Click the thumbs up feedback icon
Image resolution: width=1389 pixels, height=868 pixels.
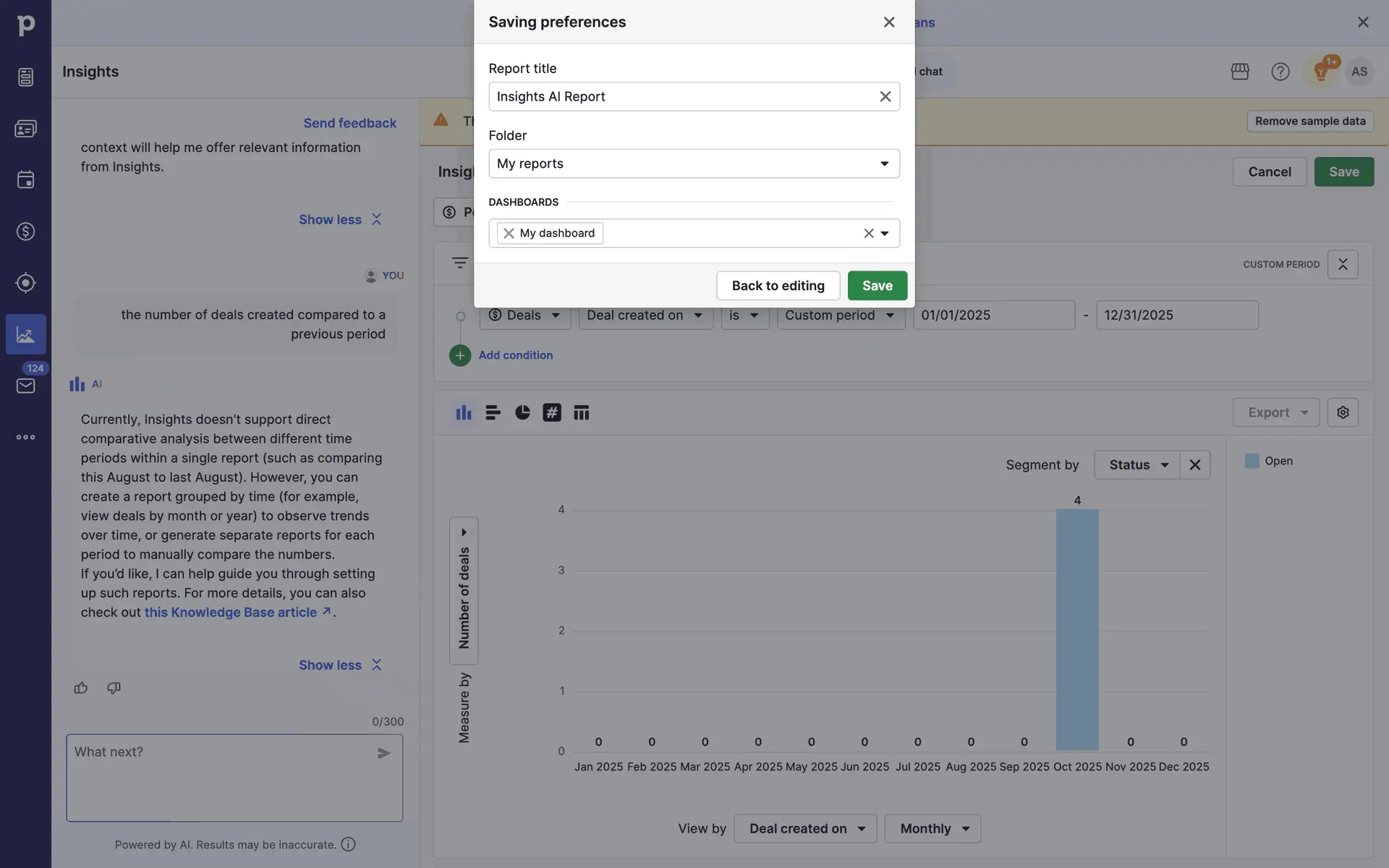(x=81, y=688)
